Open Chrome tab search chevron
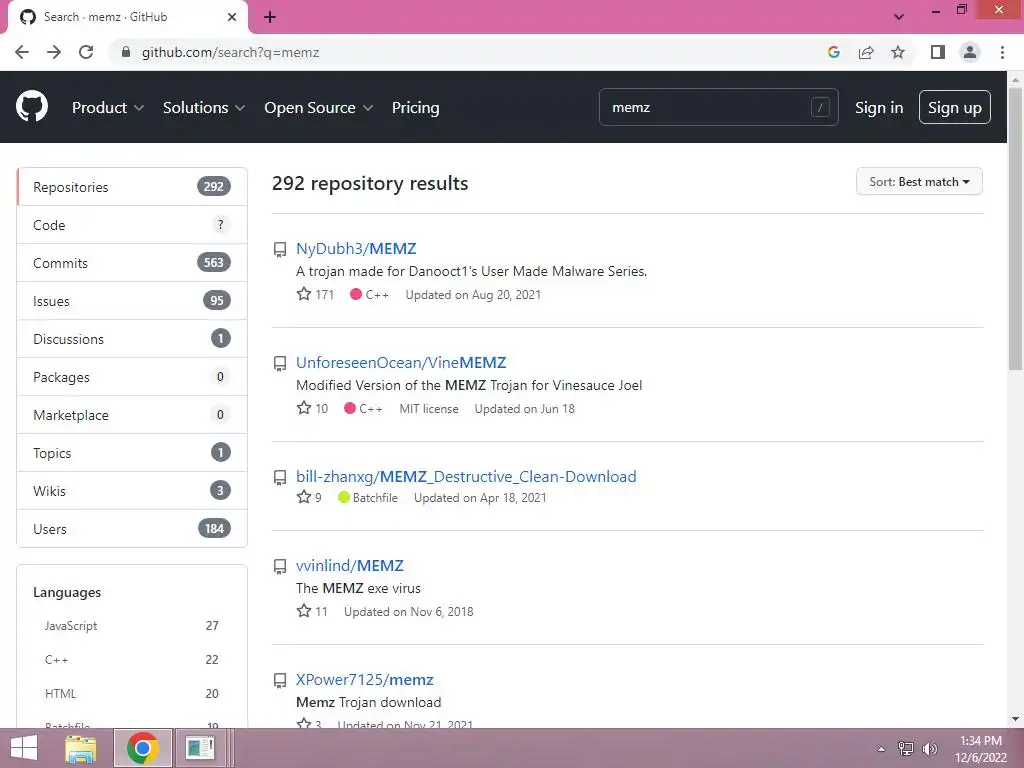The height and width of the screenshot is (768, 1024). tap(899, 17)
